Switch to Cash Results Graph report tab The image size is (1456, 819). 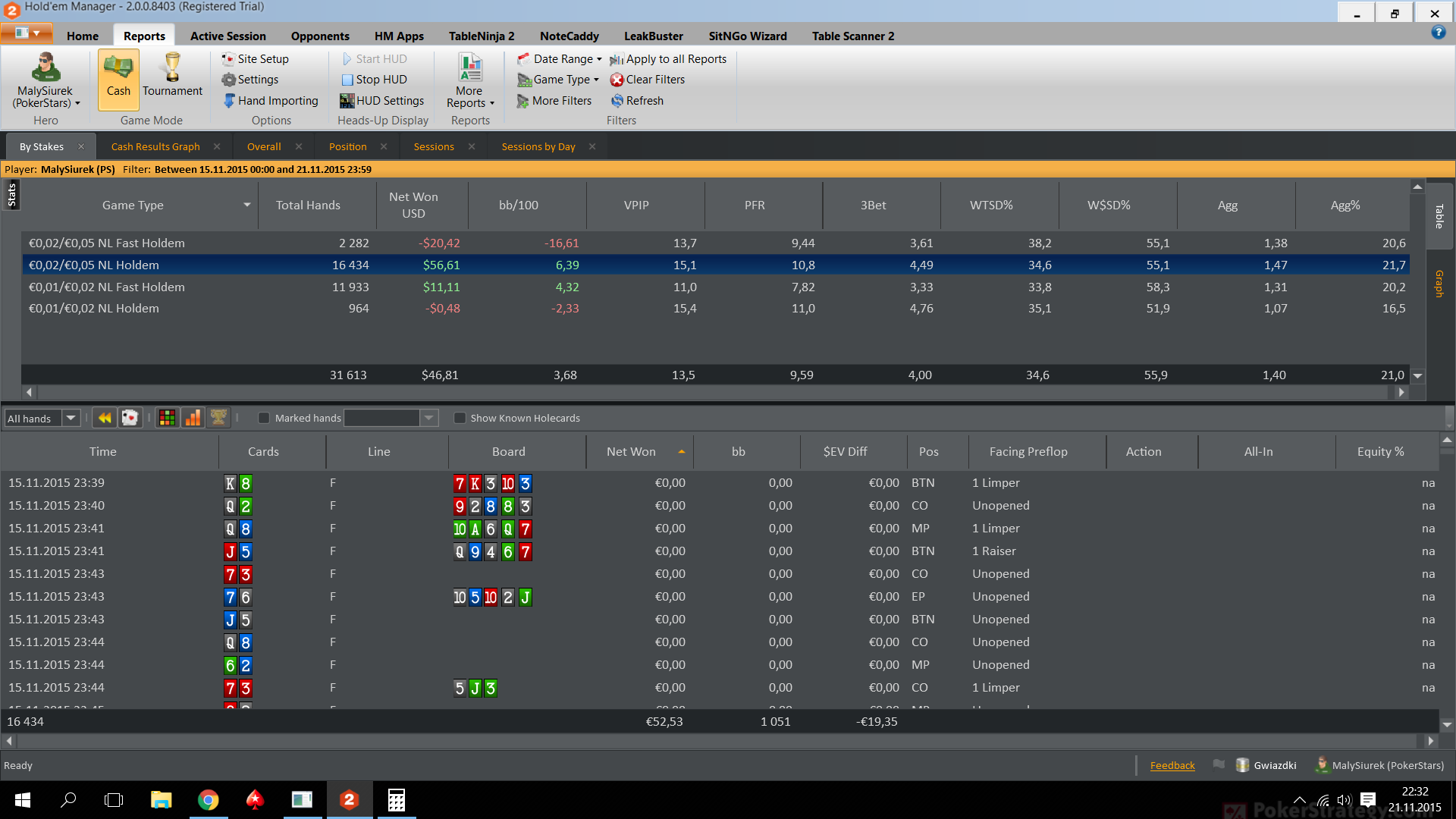(155, 146)
